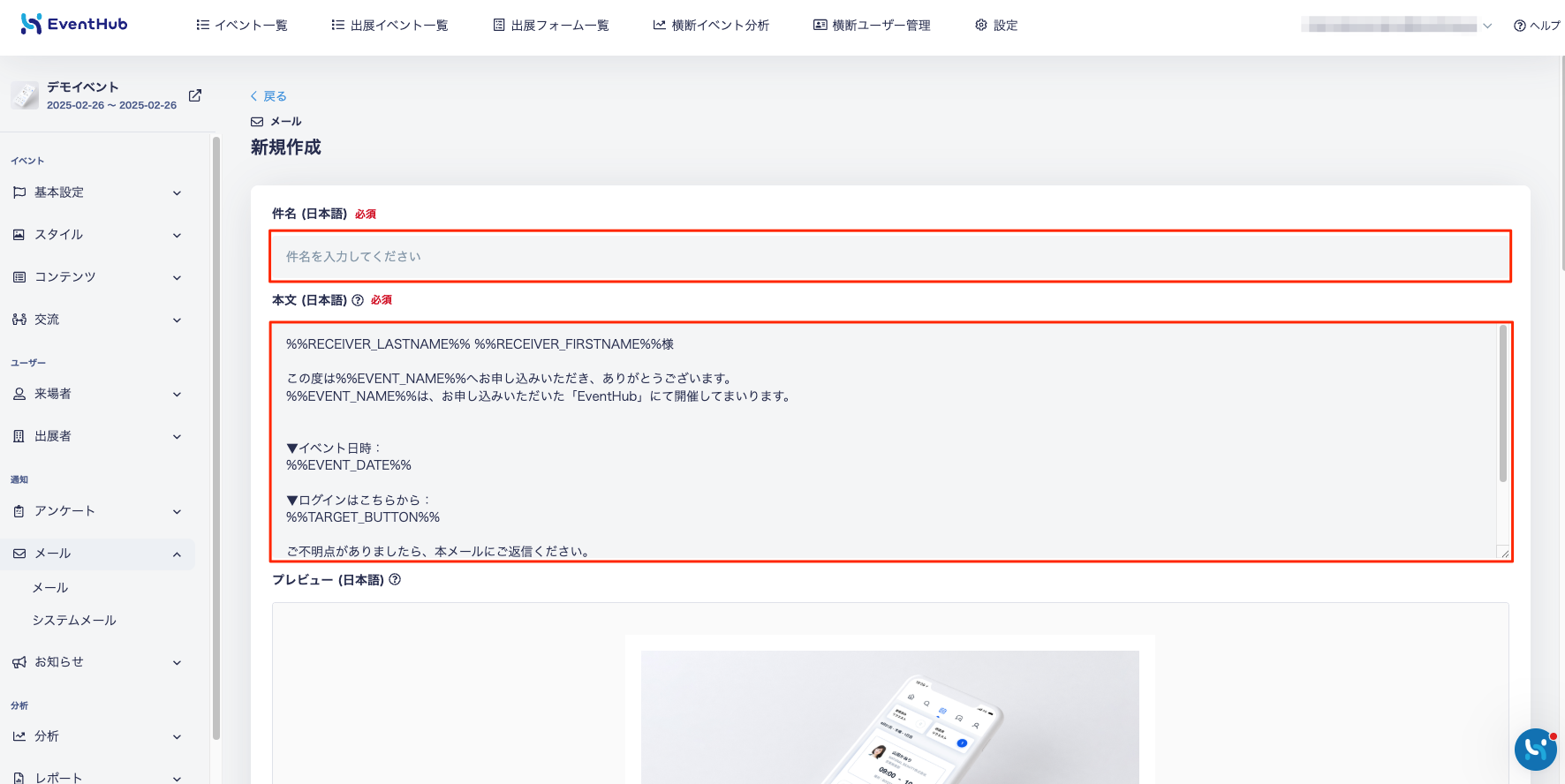Expand the レポート section
The width and height of the screenshot is (1565, 784).
(177, 779)
